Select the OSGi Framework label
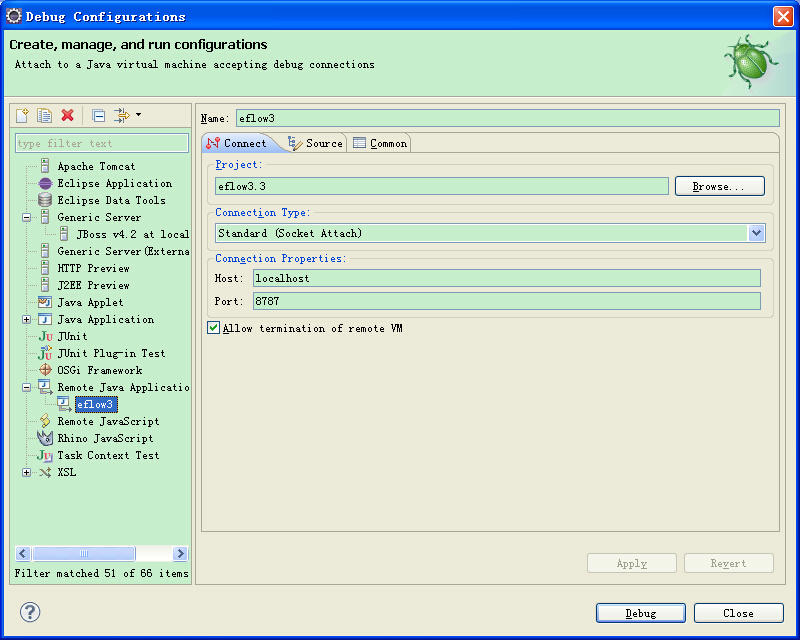This screenshot has width=800, height=640. click(x=99, y=370)
